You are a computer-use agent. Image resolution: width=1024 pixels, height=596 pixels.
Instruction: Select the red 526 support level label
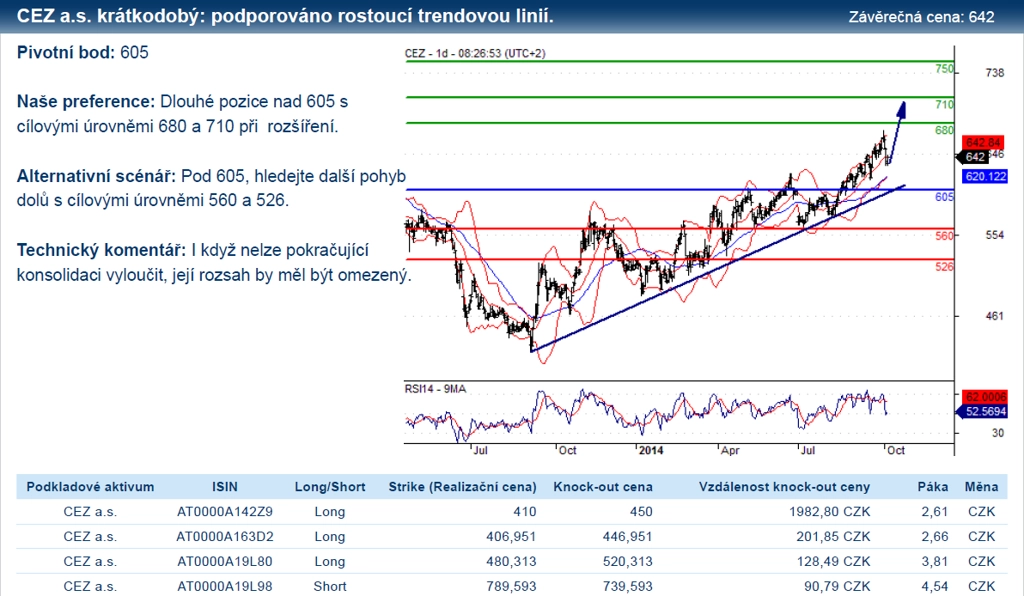(x=944, y=266)
